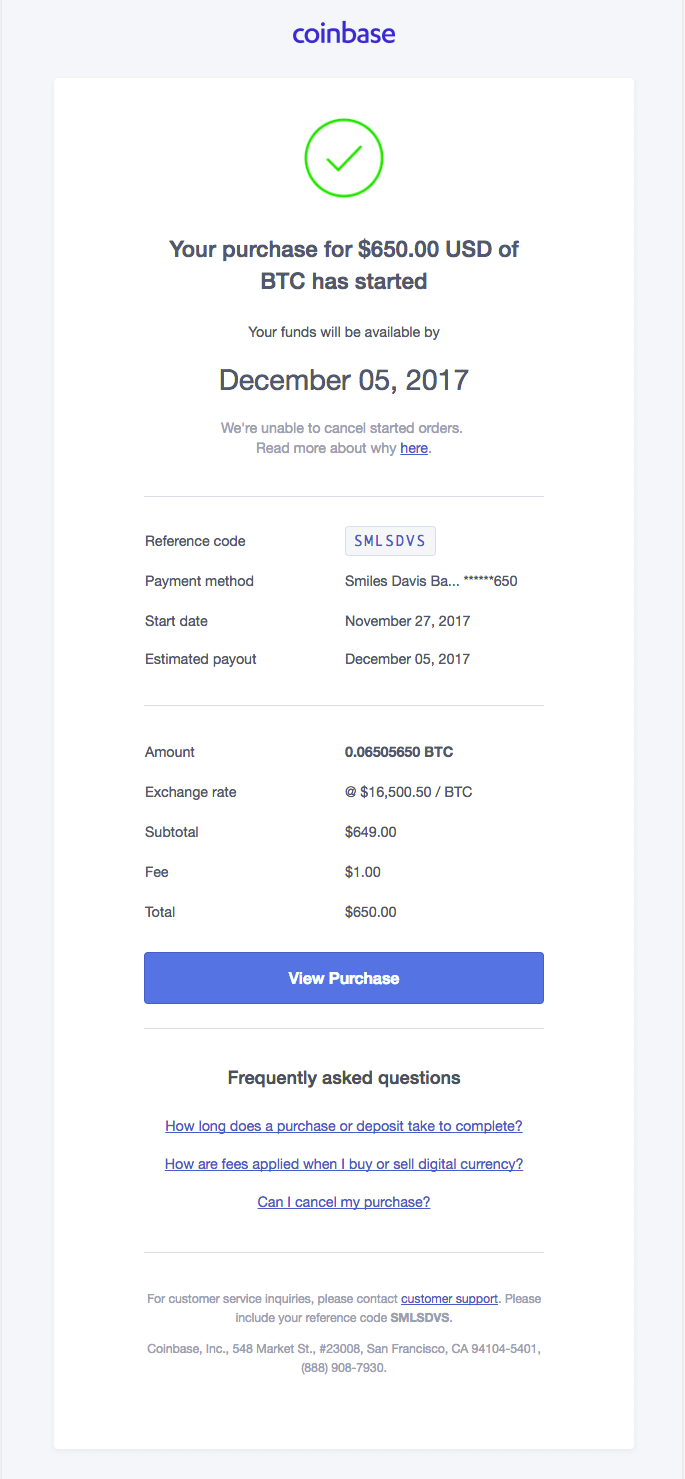Click the Total $650.00 value
Viewport: 685px width, 1479px height.
click(371, 912)
